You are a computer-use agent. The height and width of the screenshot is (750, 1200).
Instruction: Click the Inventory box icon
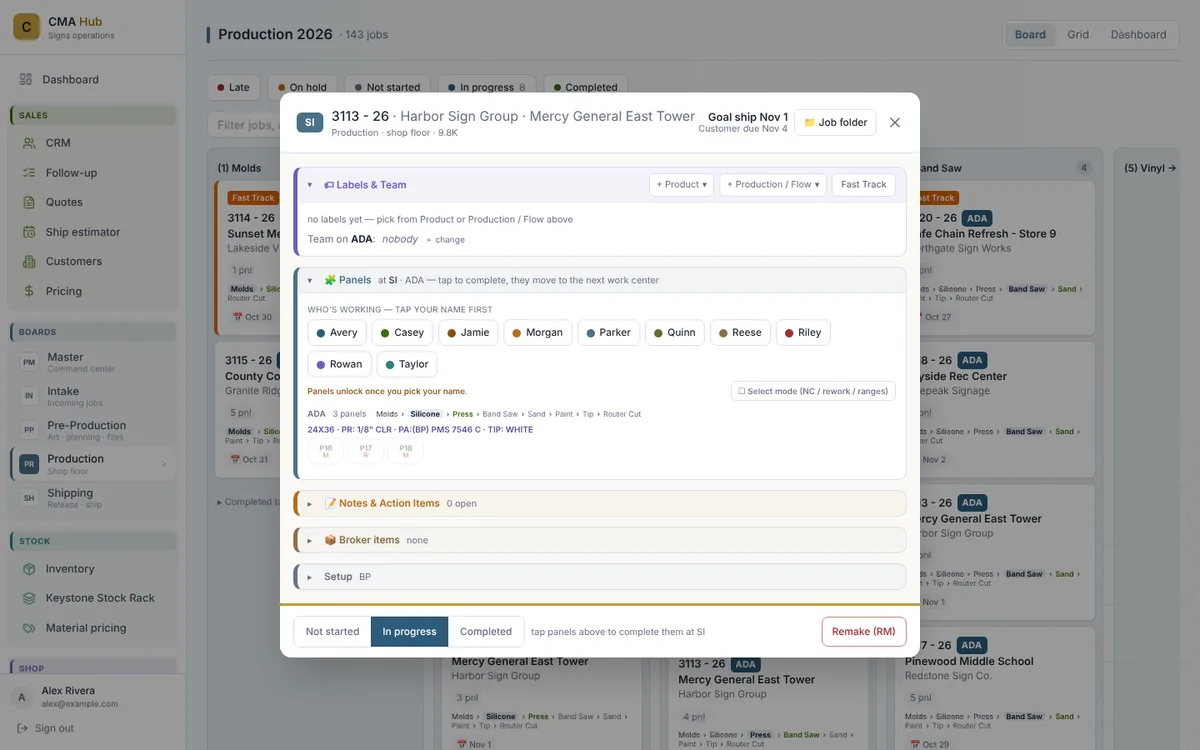[29, 569]
